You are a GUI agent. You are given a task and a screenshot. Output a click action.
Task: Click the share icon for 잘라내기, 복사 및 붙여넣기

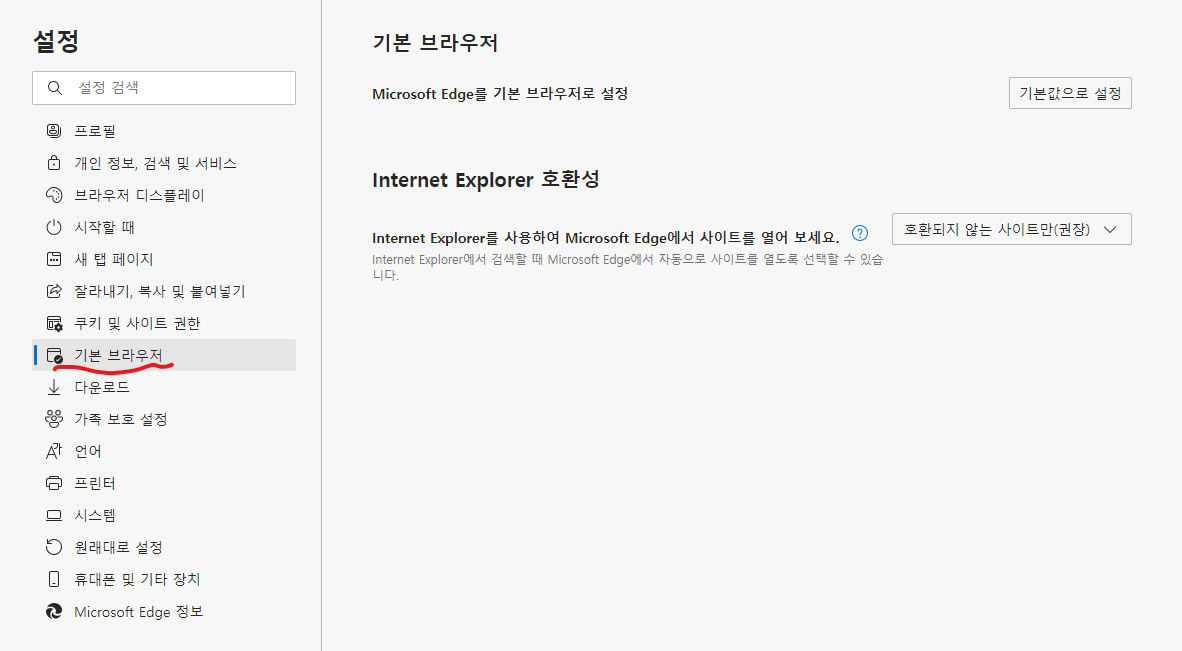(54, 291)
